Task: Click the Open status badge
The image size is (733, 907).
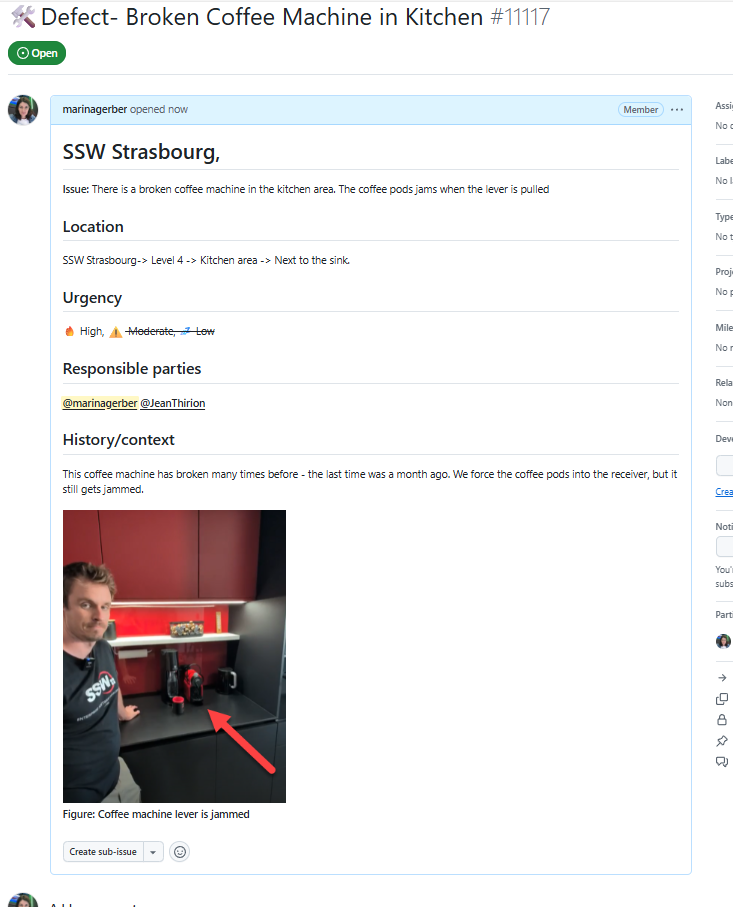Action: (x=37, y=53)
